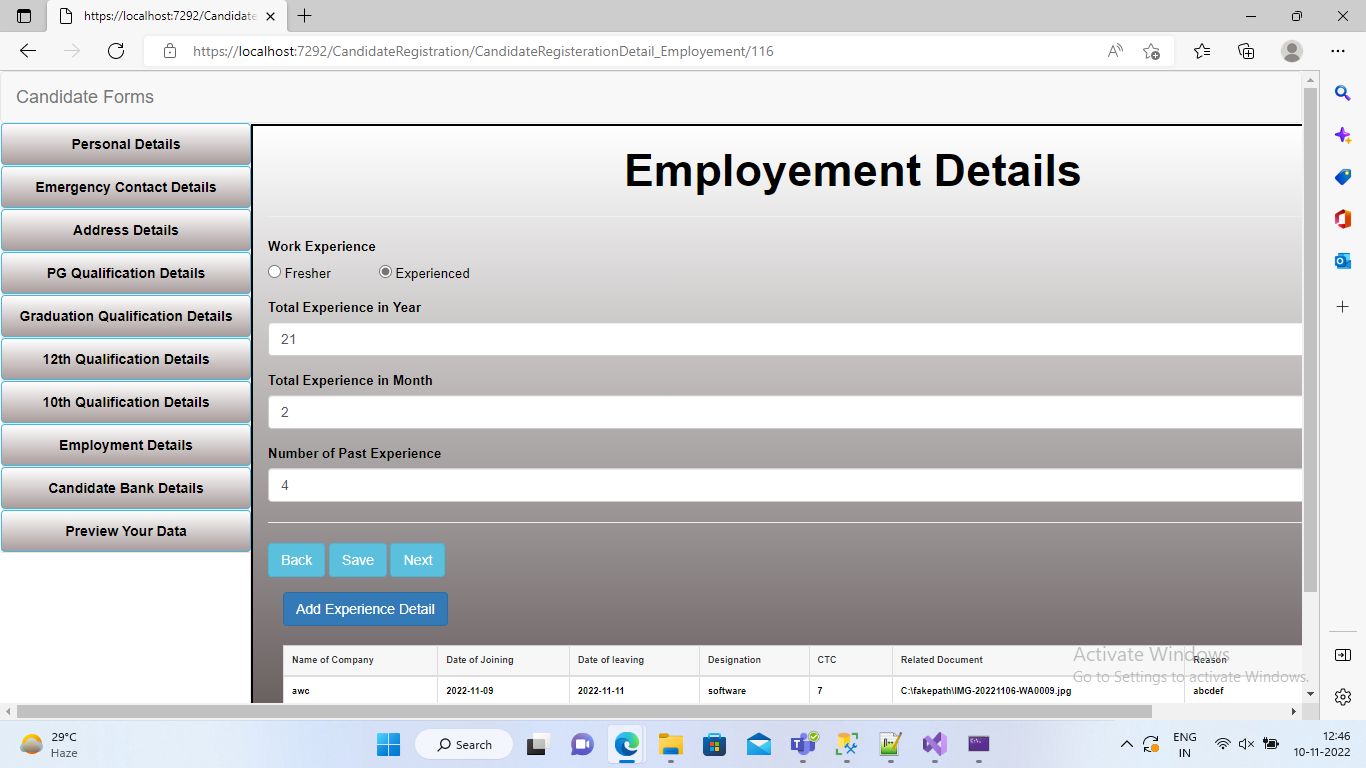Open a new browser tab
1366x768 pixels.
click(305, 16)
